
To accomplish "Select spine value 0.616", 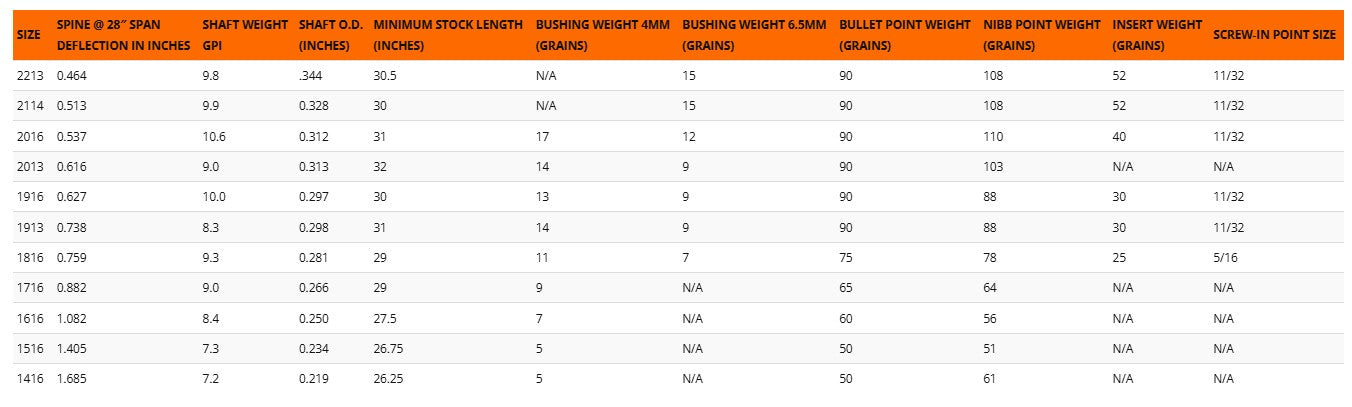I will (x=73, y=166).
